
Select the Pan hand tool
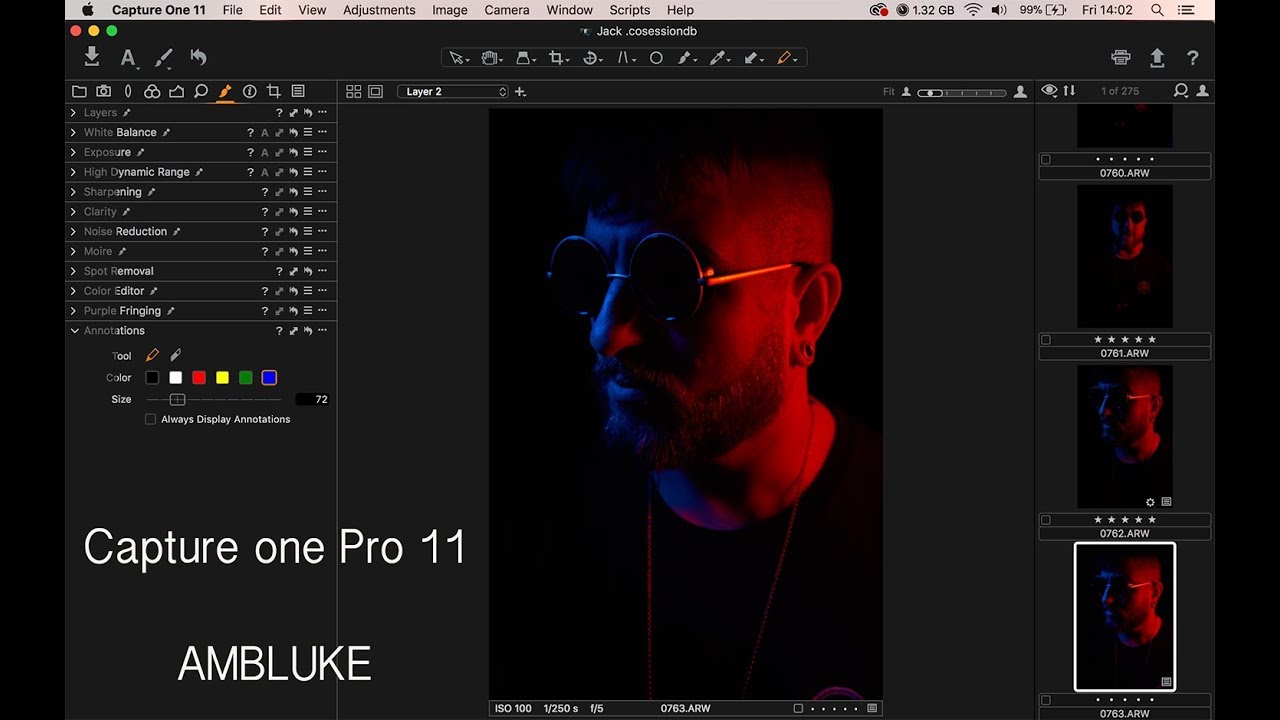tap(490, 58)
